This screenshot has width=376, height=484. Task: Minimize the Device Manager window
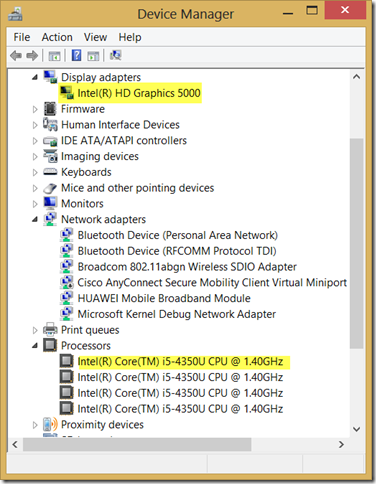288,13
